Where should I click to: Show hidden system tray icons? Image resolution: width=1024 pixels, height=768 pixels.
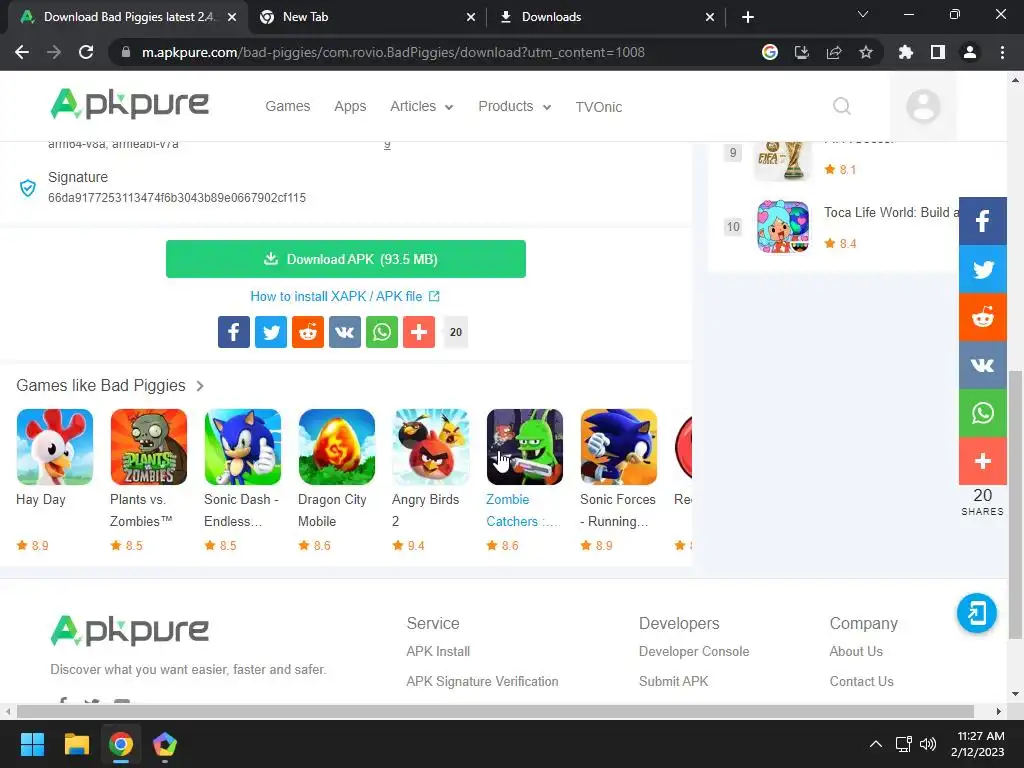point(876,744)
